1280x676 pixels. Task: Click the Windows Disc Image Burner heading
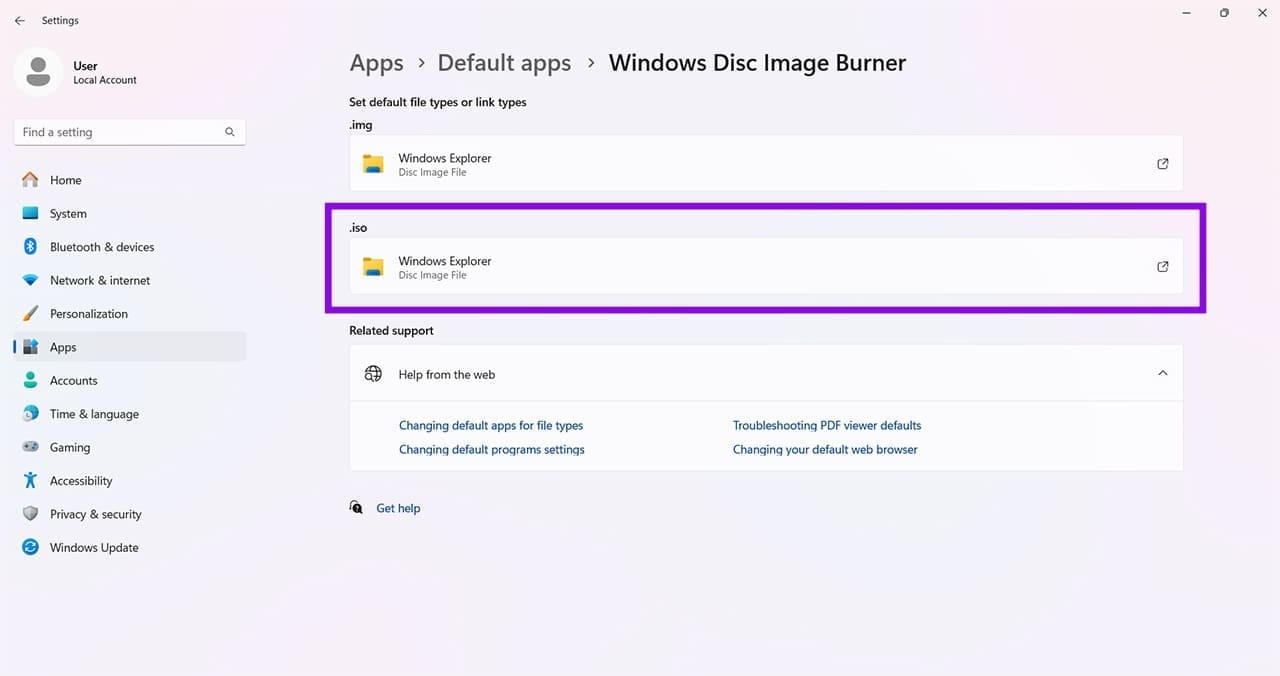click(x=757, y=63)
